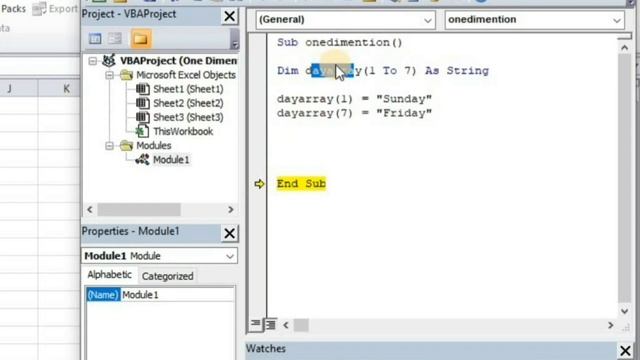This screenshot has height=360, width=640.
Task: Click the Module1 name value field
Action: click(x=177, y=295)
